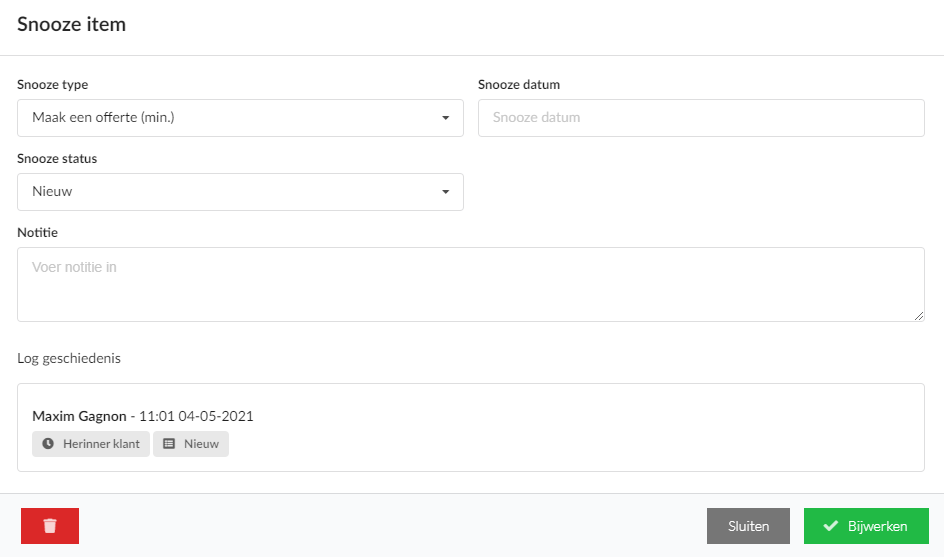This screenshot has height=557, width=944.
Task: Click the checkmark icon on Bijwerken
Action: point(830,526)
